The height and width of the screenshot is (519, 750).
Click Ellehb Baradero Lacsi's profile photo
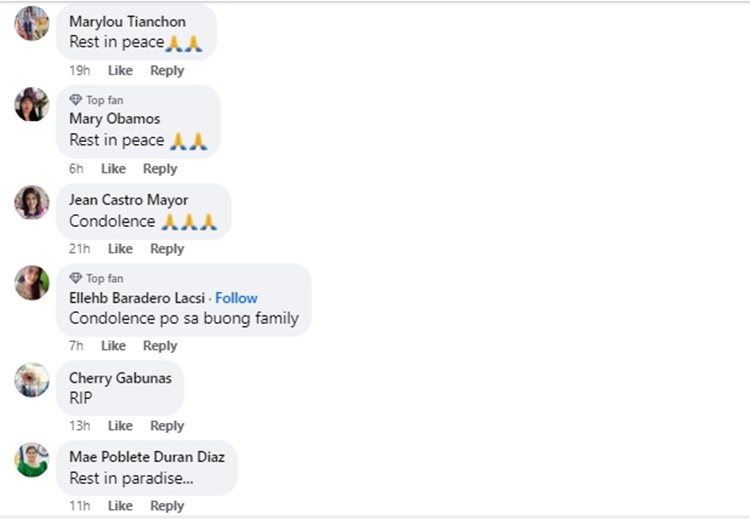(x=31, y=283)
